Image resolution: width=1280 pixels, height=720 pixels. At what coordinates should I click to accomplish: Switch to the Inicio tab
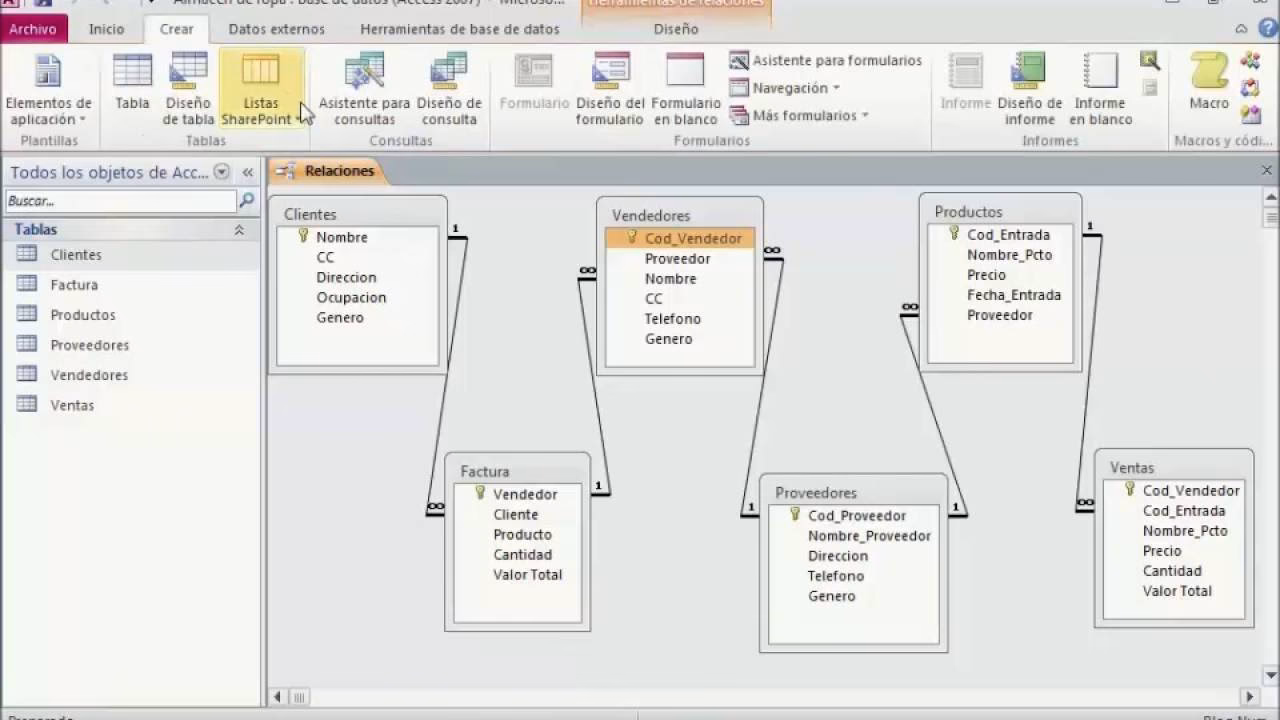click(106, 29)
